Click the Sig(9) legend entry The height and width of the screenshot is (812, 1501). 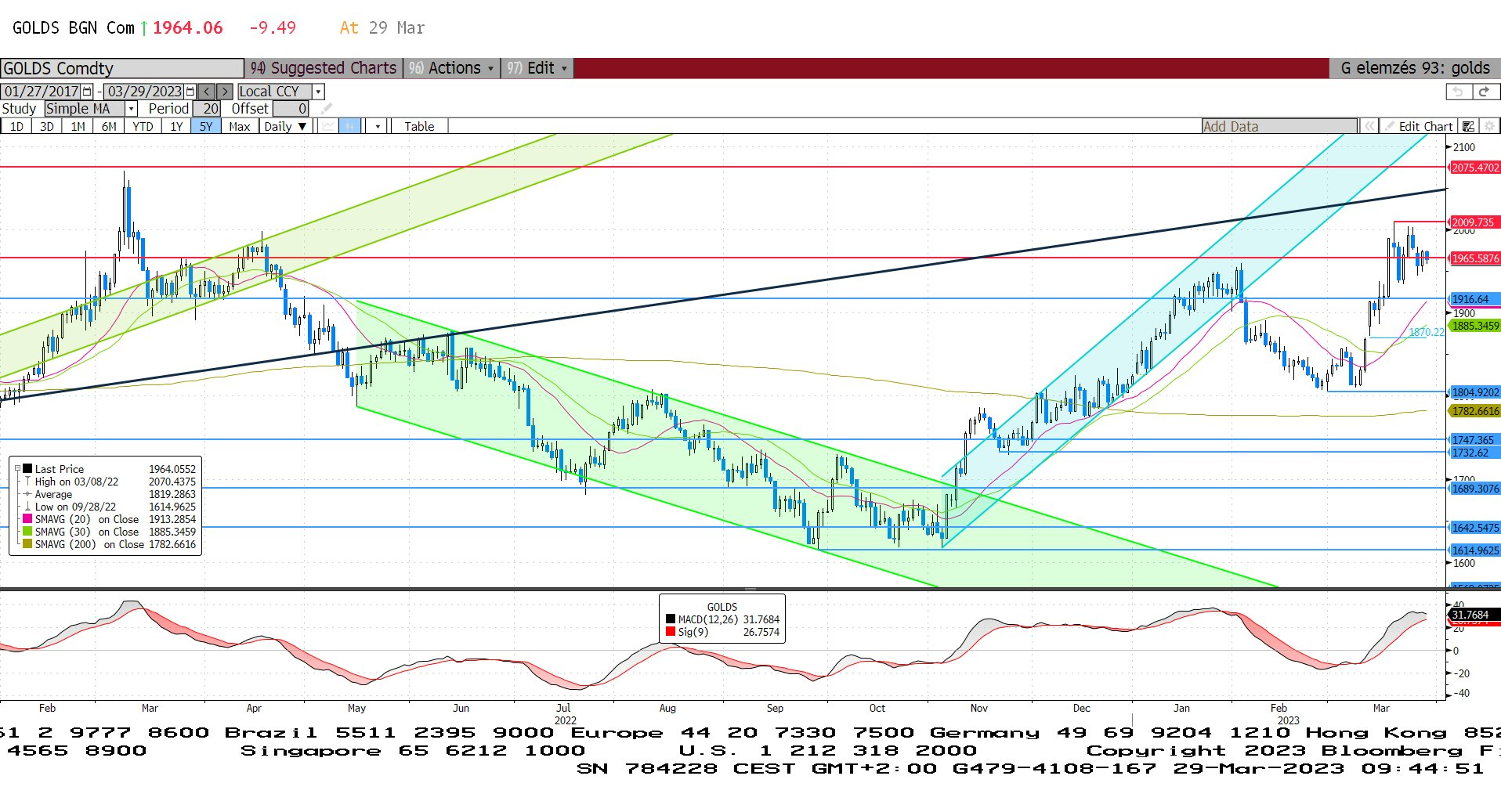point(722,632)
